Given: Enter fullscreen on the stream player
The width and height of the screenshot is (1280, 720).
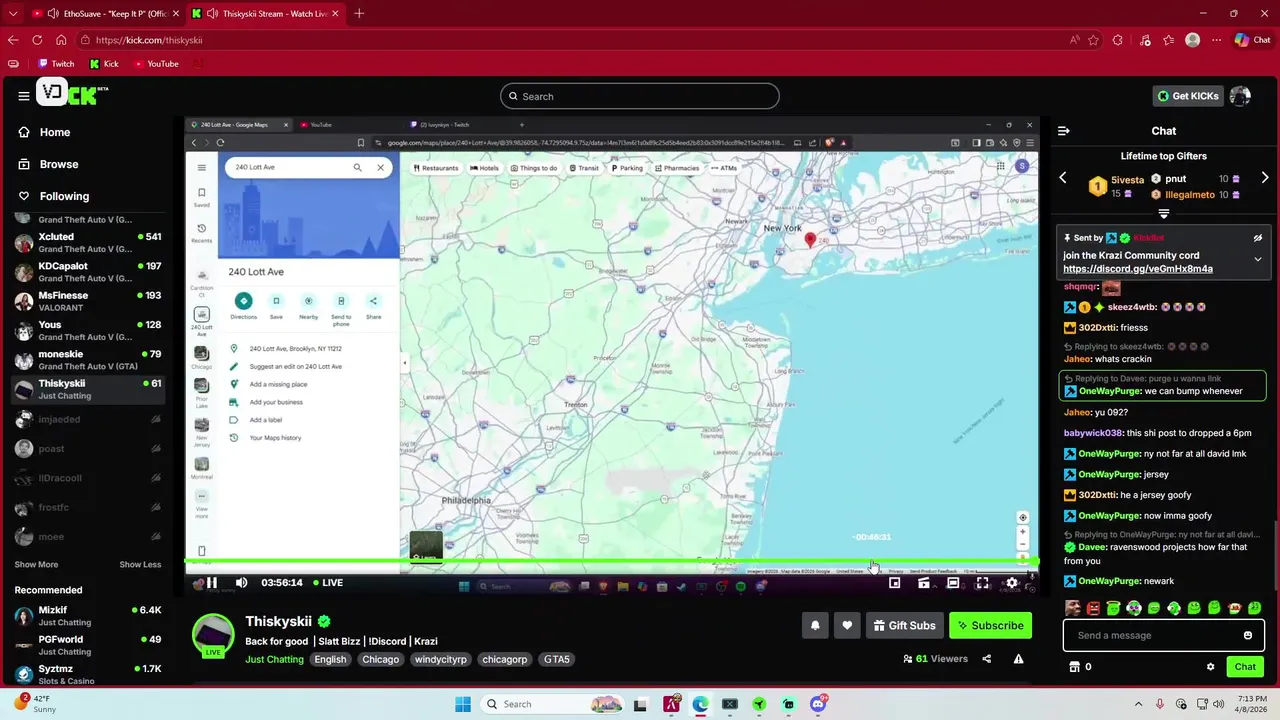Looking at the screenshot, I should point(983,583).
